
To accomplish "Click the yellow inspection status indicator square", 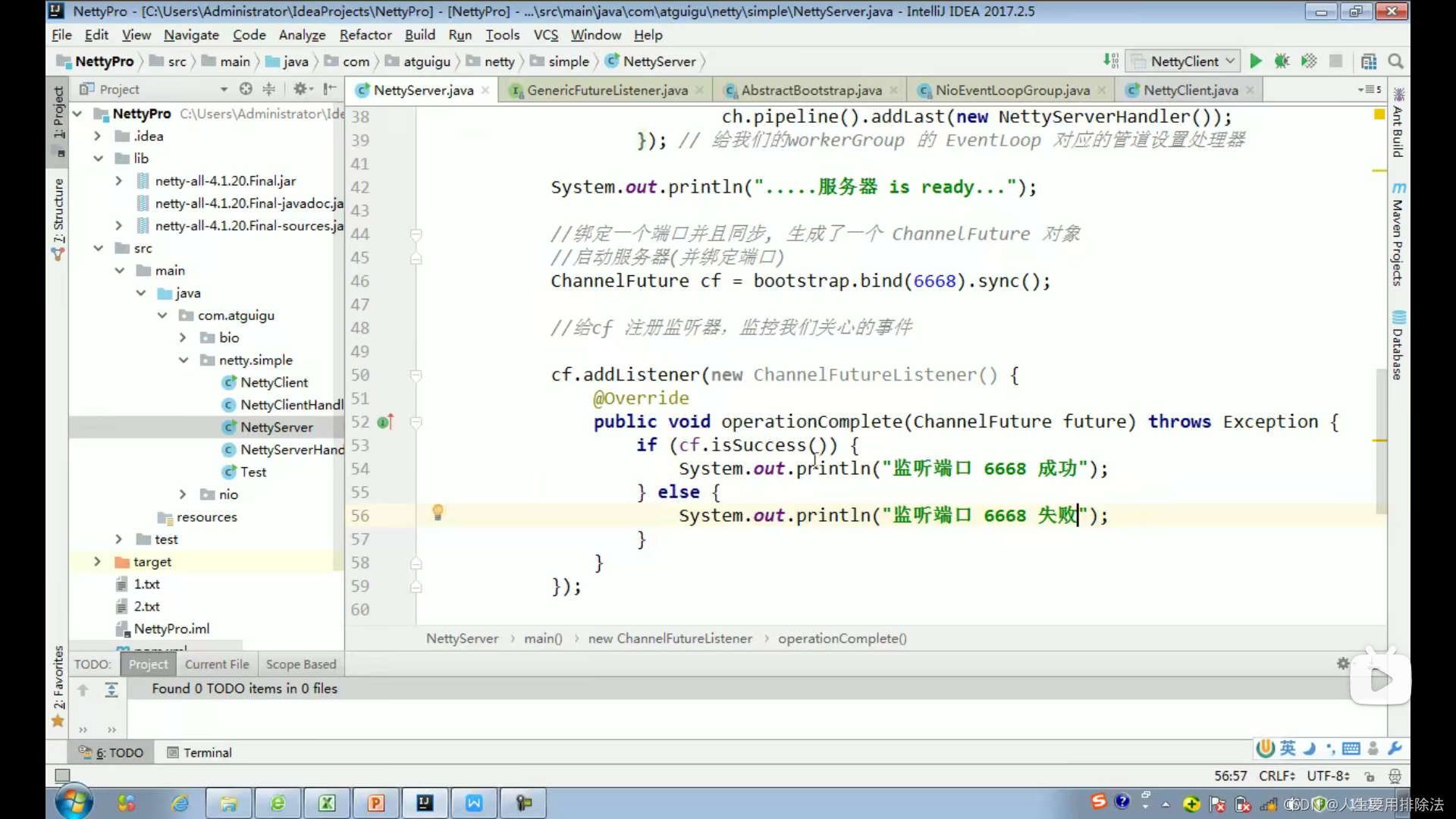I will coord(1379,115).
